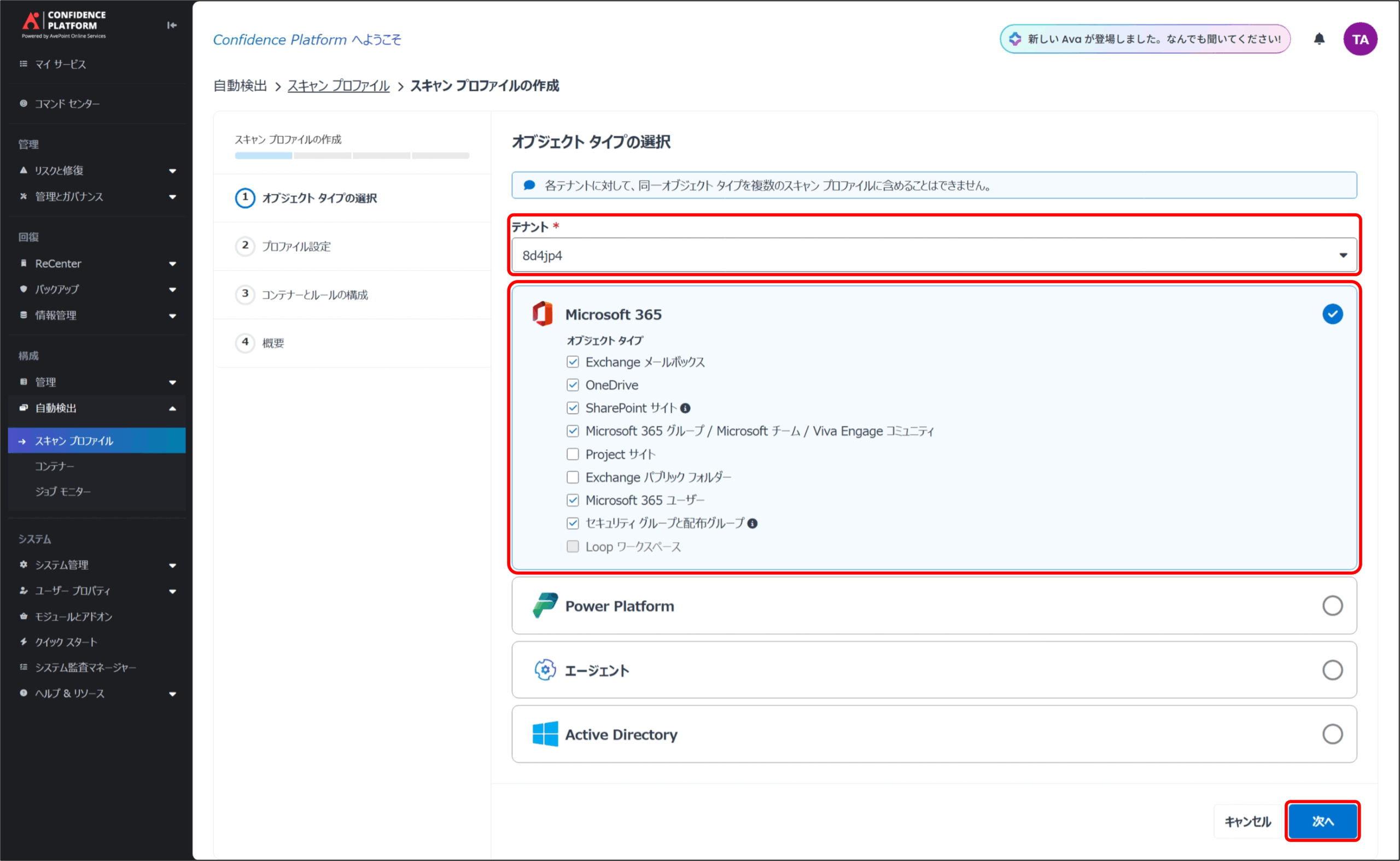Collapse the sidebar with the arrow icon
This screenshot has height=861, width=1400.
171,25
